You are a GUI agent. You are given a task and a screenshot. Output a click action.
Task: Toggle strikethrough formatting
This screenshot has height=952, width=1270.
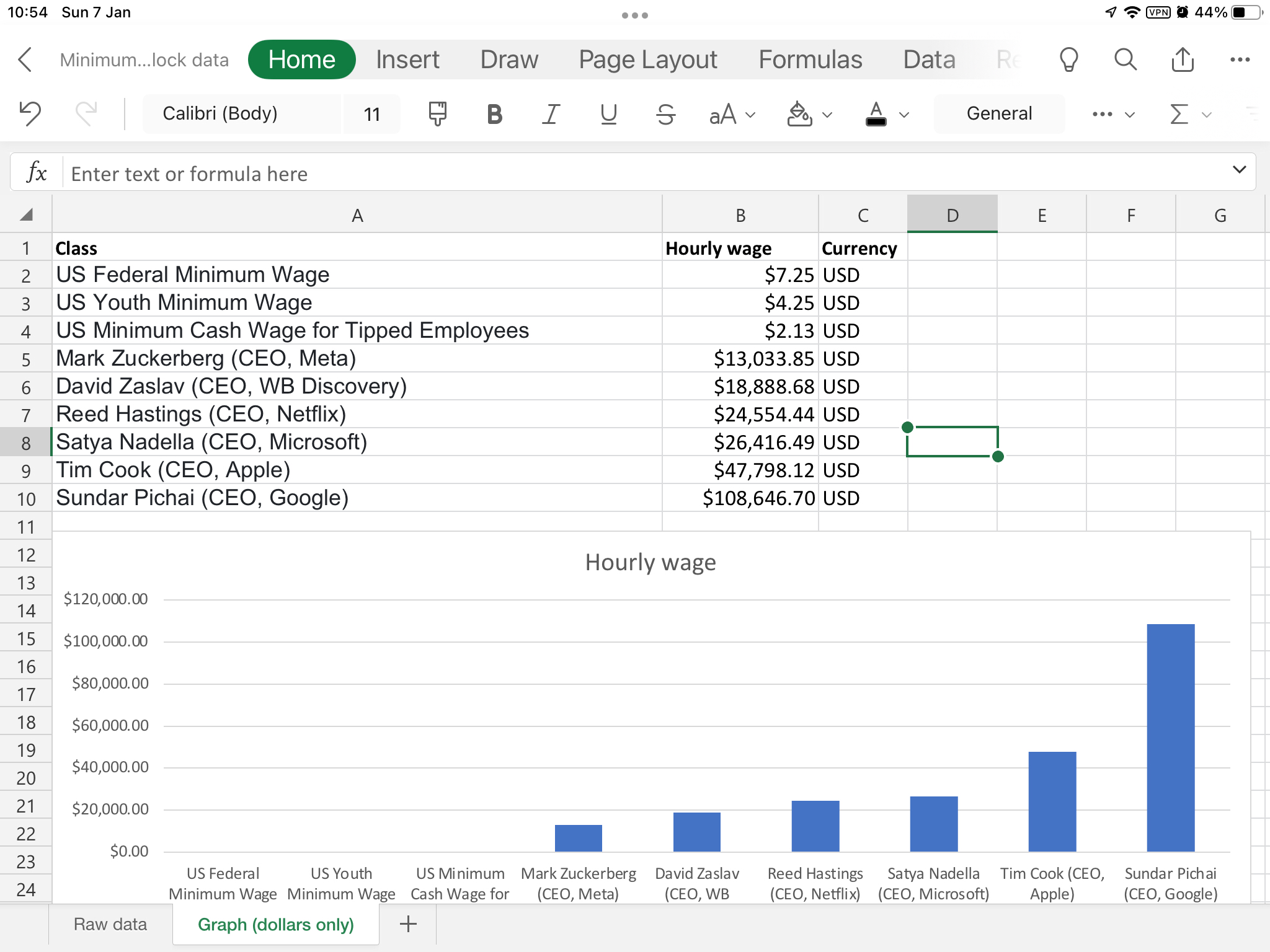[x=665, y=114]
